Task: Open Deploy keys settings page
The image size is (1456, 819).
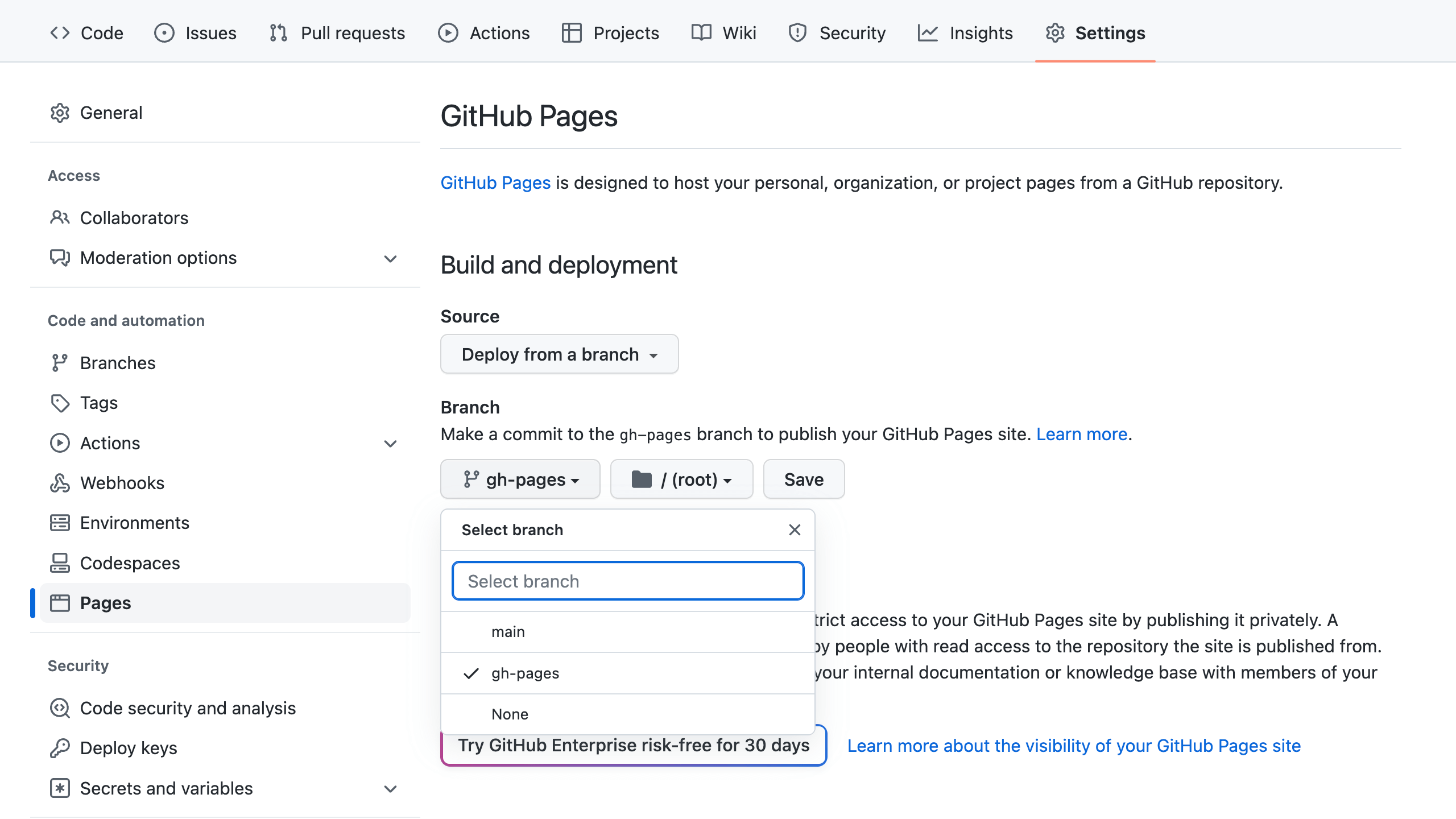Action: 129,748
